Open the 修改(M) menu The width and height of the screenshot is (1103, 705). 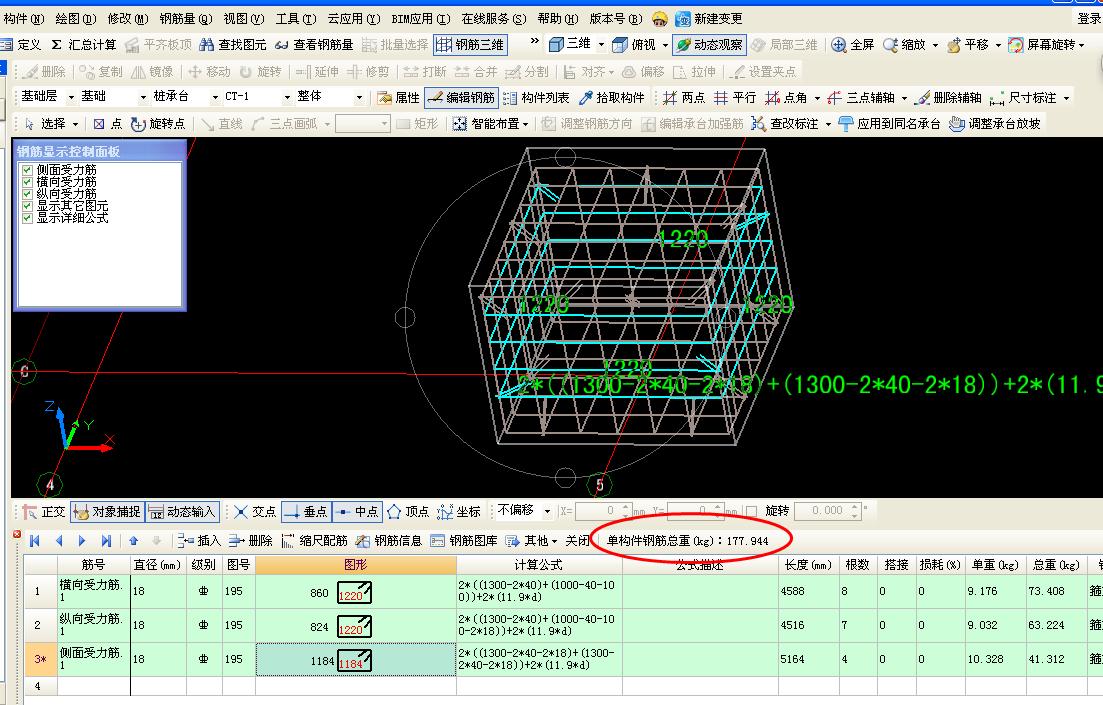pos(127,19)
